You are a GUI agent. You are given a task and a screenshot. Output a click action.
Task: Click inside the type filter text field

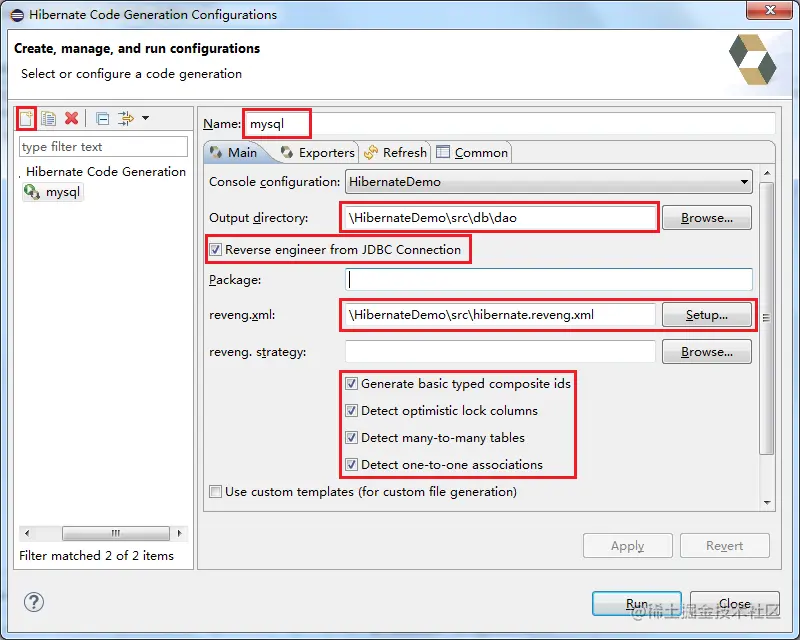[104, 146]
